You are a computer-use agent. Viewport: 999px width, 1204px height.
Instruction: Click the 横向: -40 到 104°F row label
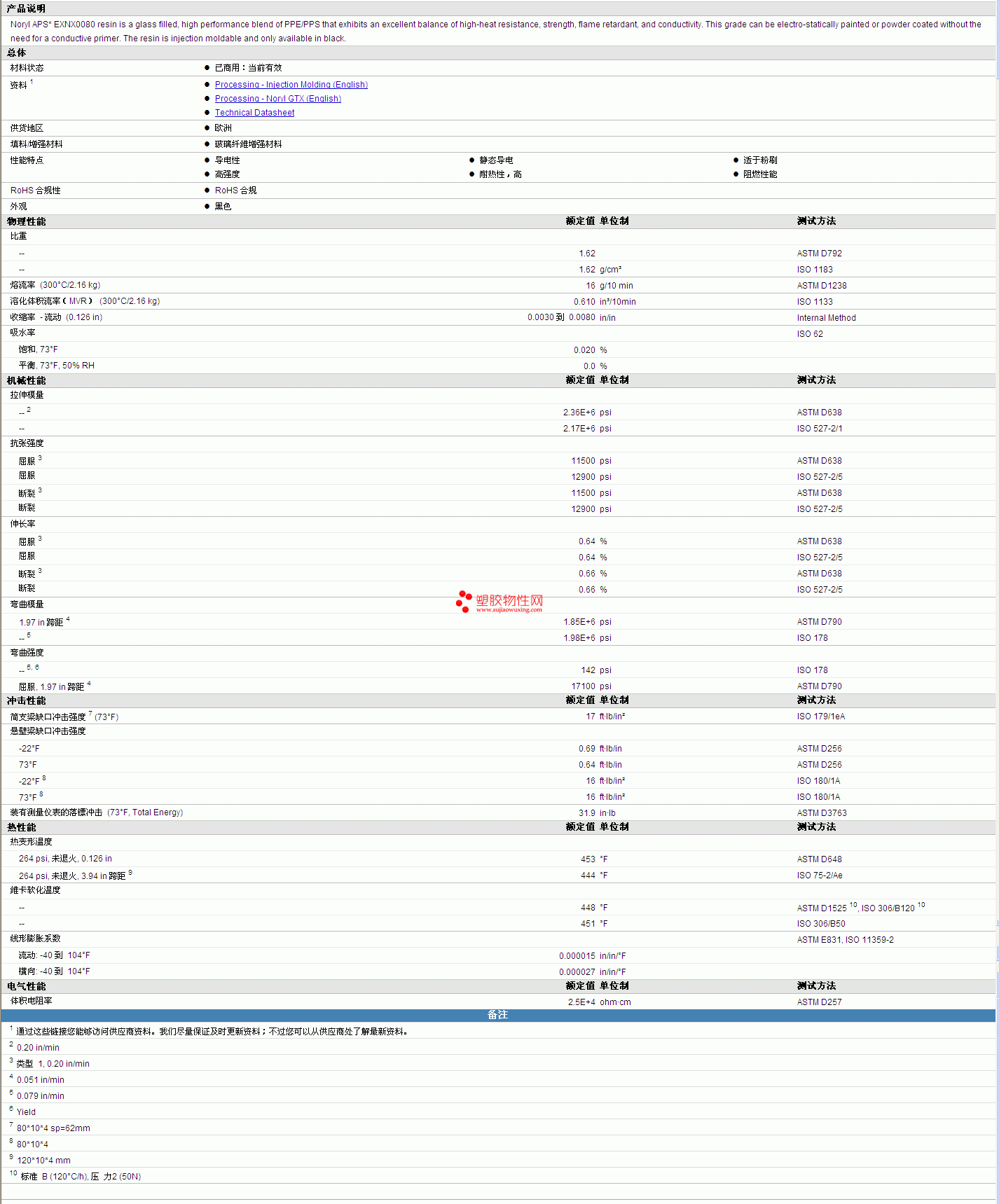[x=54, y=971]
